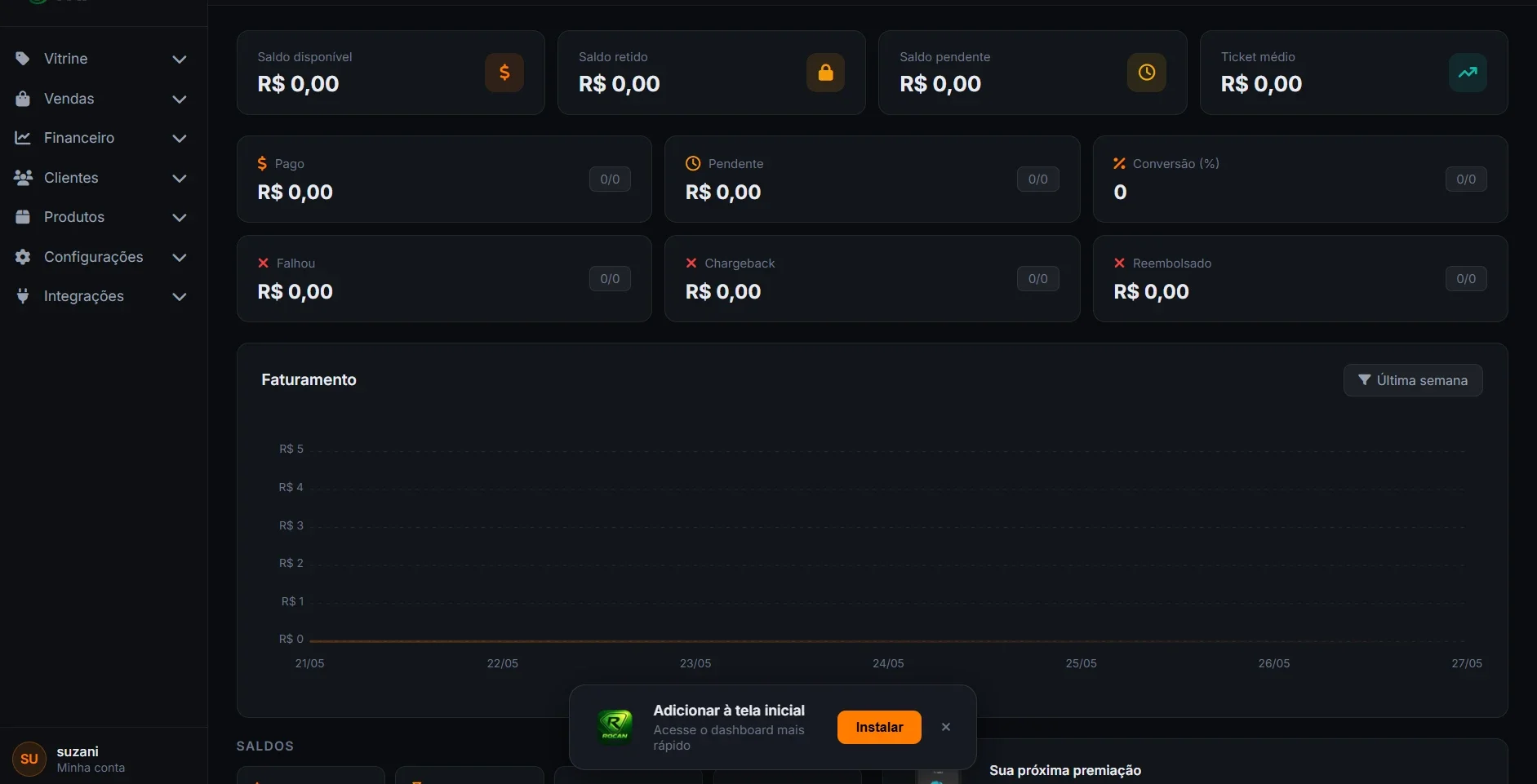Click the red X icon beside Reembolsado
The height and width of the screenshot is (784, 1537).
coord(1119,263)
